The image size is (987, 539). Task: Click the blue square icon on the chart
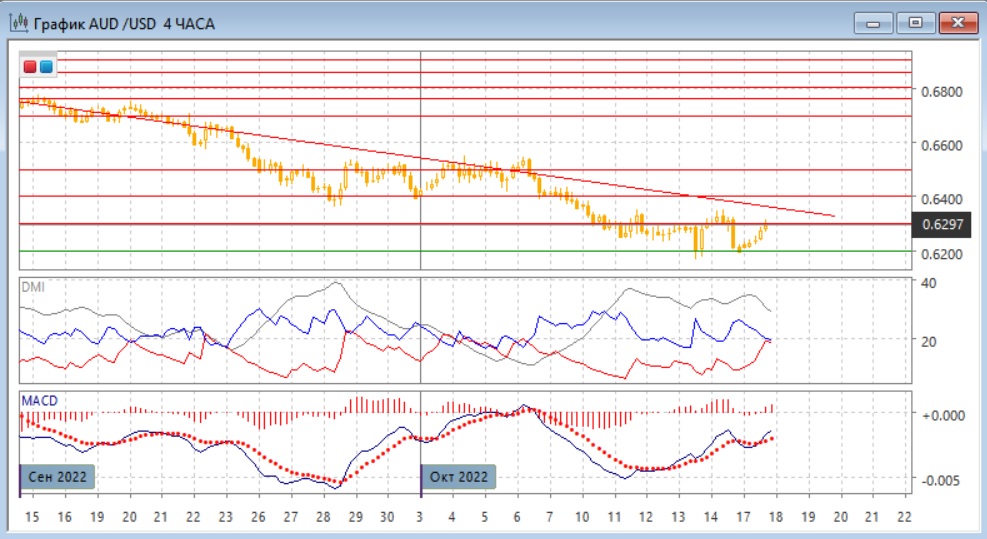46,67
